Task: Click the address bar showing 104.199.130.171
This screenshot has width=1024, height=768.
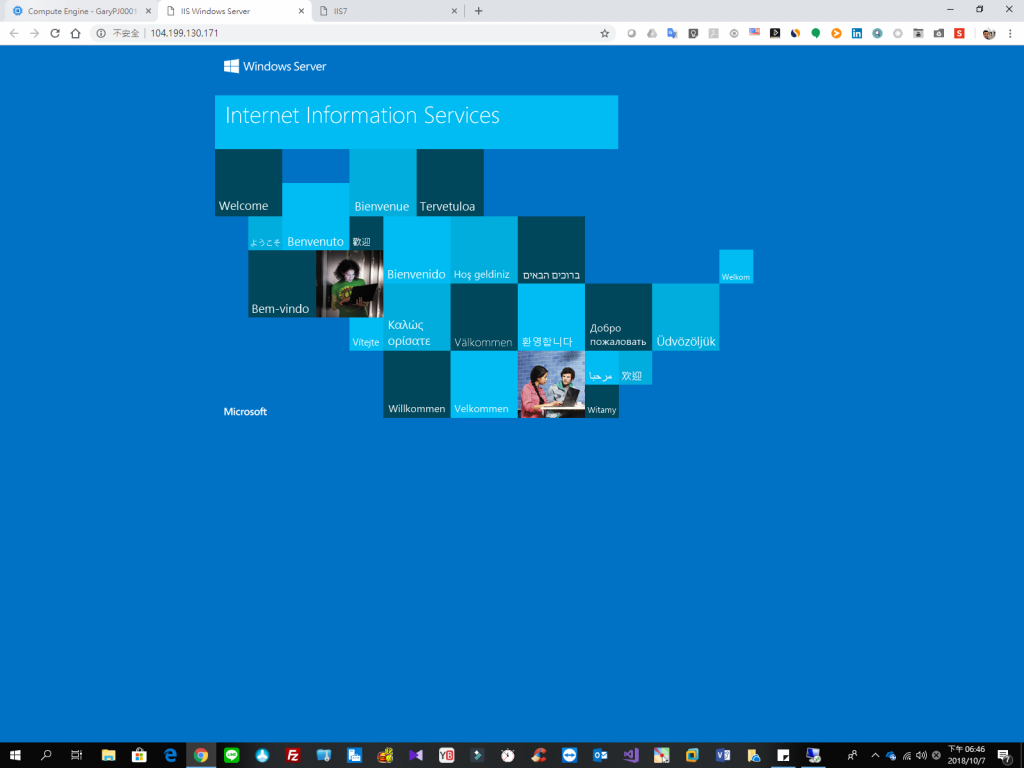Action: click(185, 33)
